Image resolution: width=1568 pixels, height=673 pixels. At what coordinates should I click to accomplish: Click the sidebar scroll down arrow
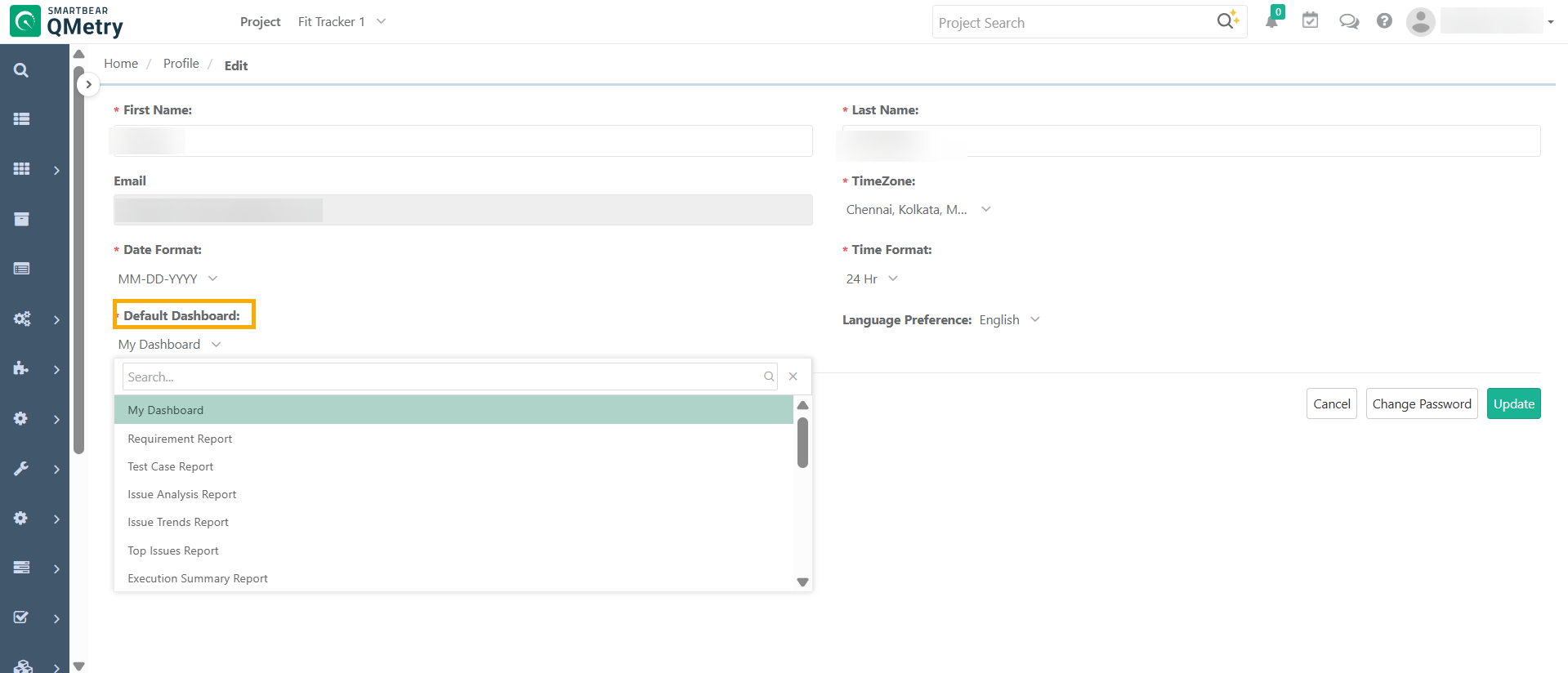coord(78,666)
